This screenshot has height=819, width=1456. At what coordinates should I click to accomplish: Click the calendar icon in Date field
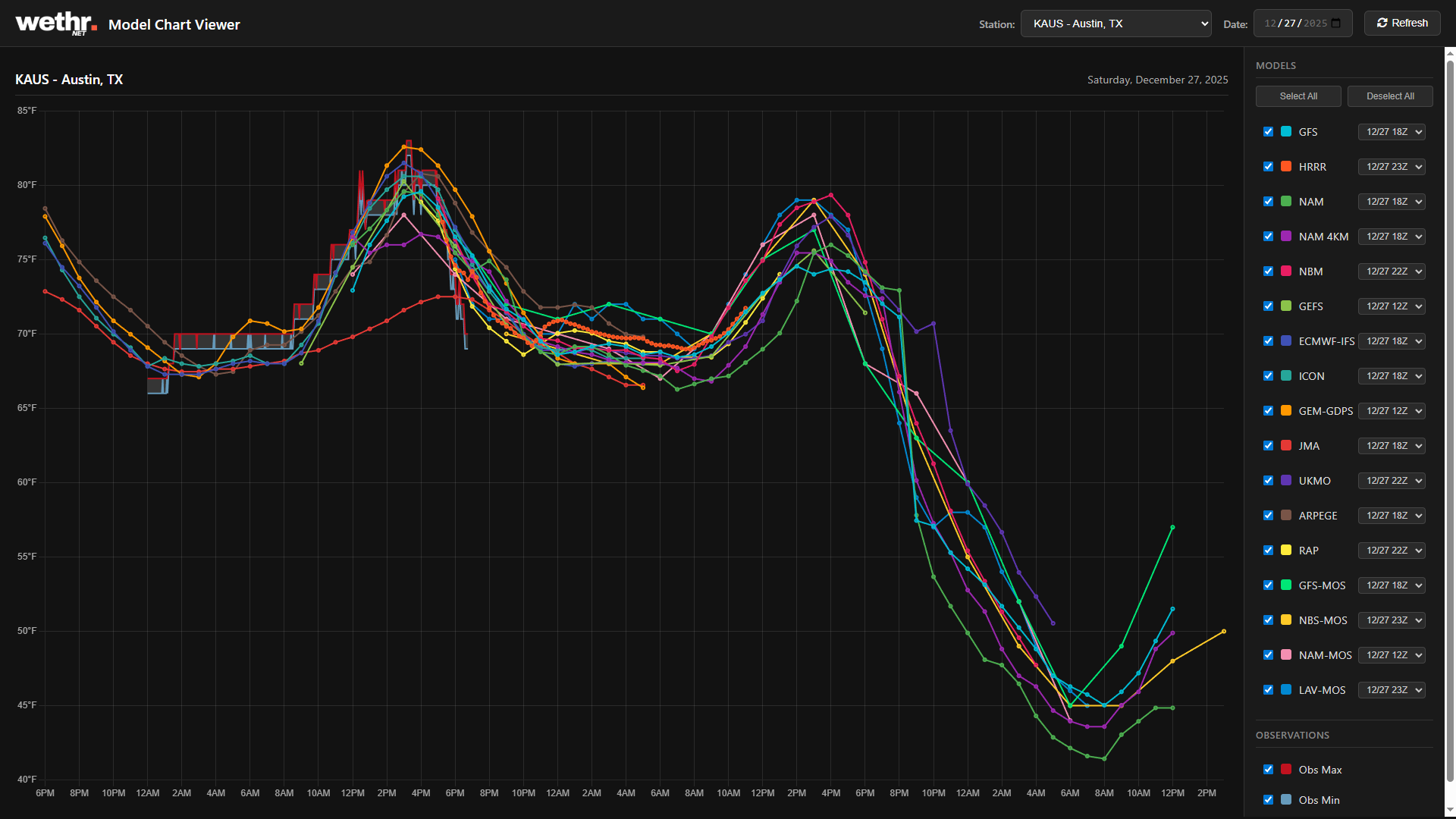pyautogui.click(x=1336, y=24)
